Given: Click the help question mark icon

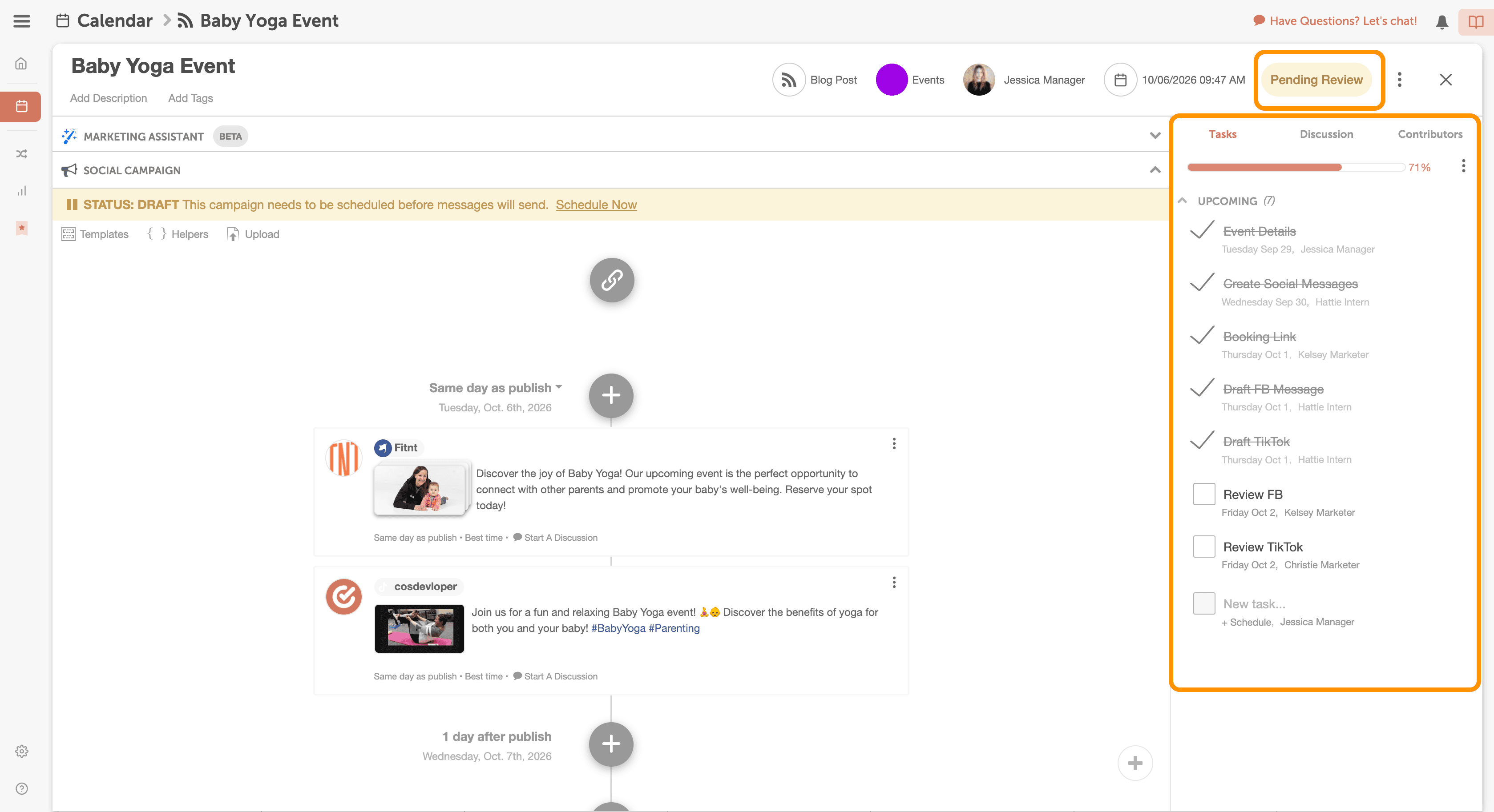Looking at the screenshot, I should 21,788.
